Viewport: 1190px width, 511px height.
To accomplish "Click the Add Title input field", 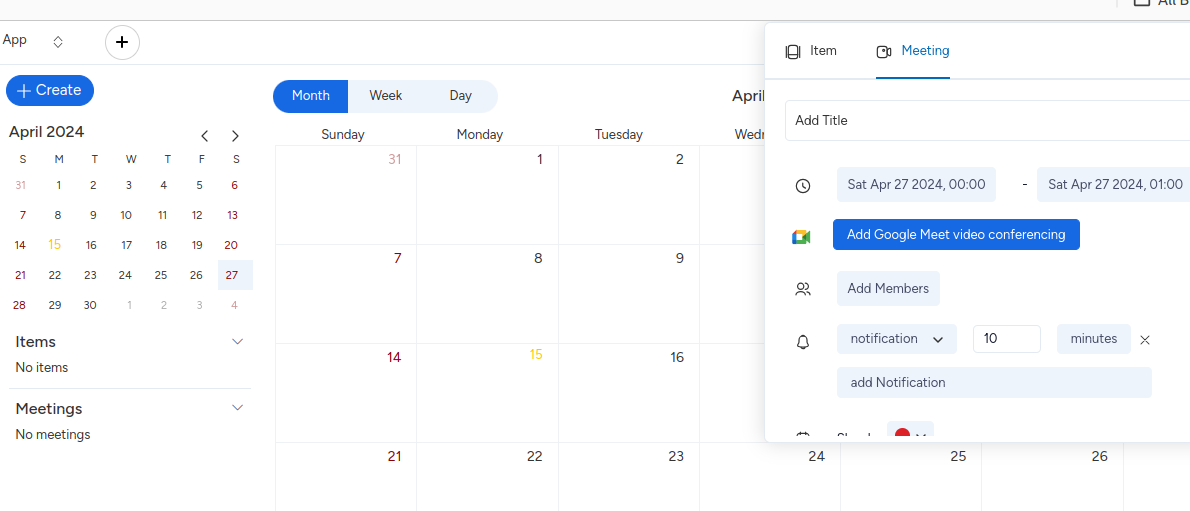I will click(985, 120).
